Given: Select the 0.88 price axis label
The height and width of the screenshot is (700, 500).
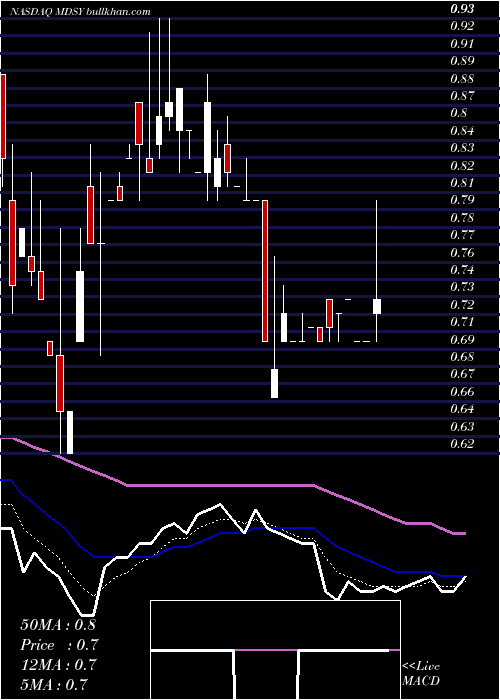Looking at the screenshot, I should coord(461,78).
